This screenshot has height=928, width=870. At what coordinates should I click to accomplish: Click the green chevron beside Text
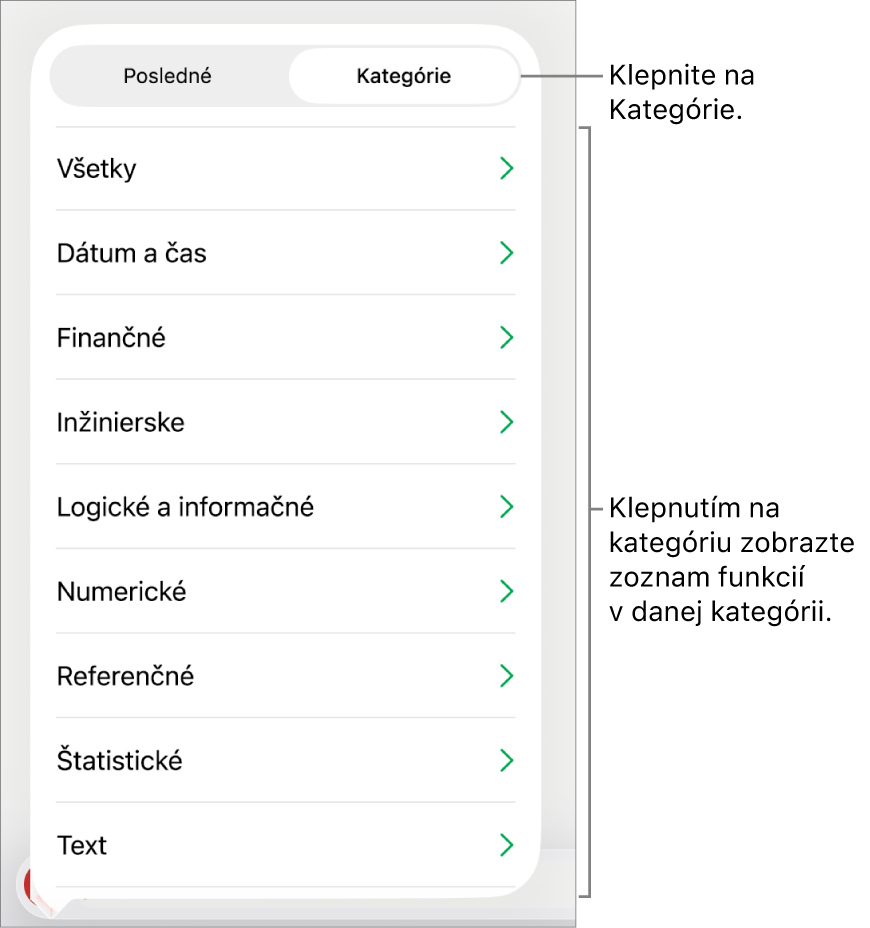[506, 845]
